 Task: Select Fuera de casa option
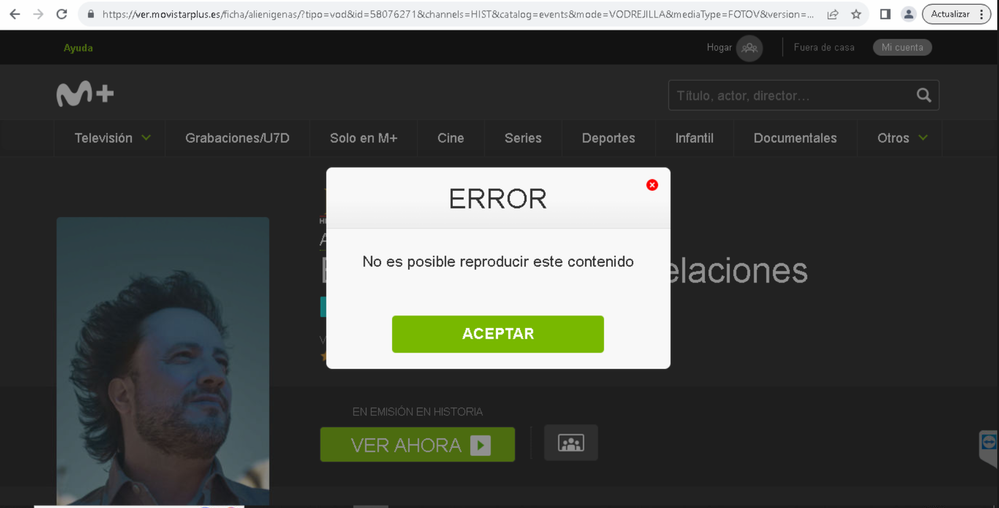[x=824, y=47]
